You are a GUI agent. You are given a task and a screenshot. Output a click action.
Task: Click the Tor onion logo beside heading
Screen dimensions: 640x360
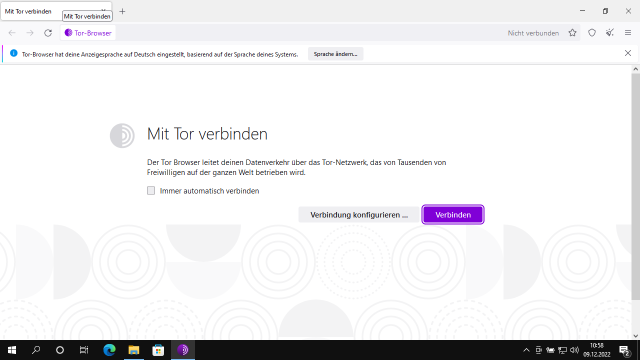click(122, 136)
